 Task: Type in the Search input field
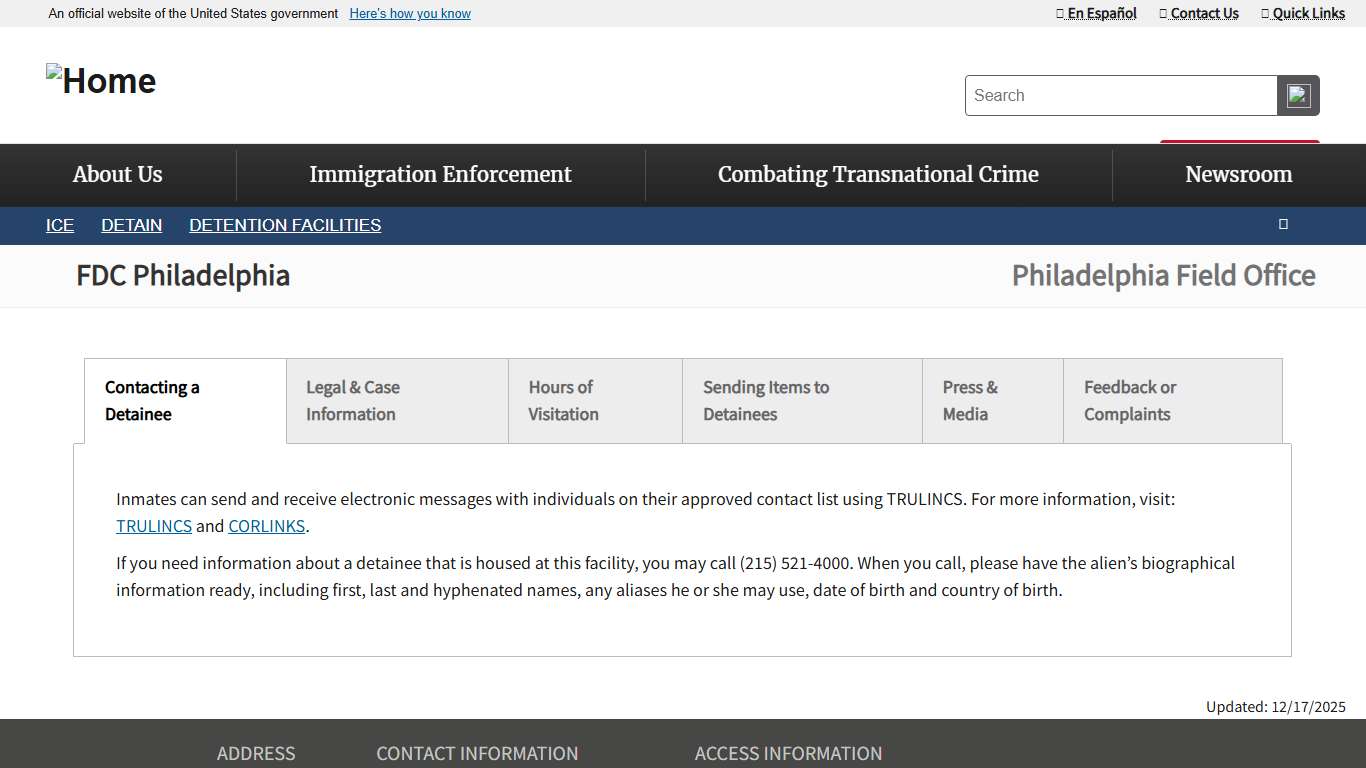tap(1120, 96)
